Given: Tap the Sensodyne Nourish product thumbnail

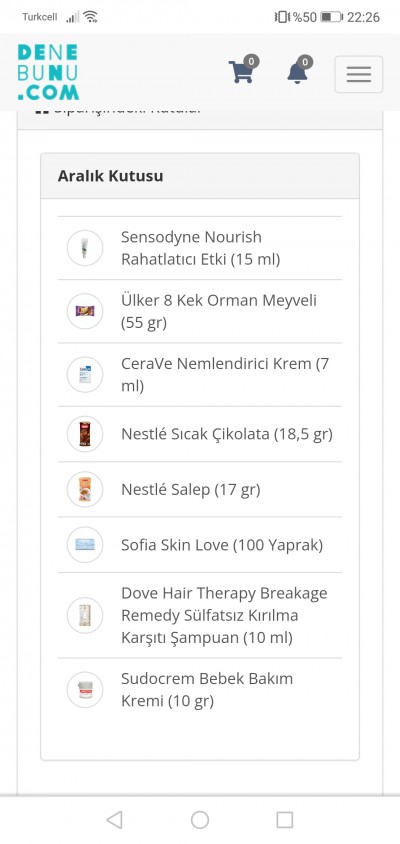Looking at the screenshot, I should (85, 248).
